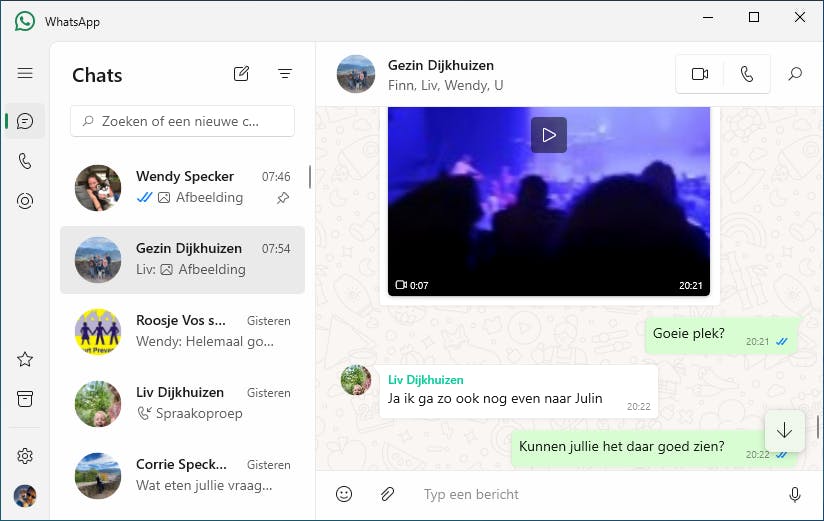Click the chat list scrollbar
The height and width of the screenshot is (521, 824).
[x=310, y=177]
